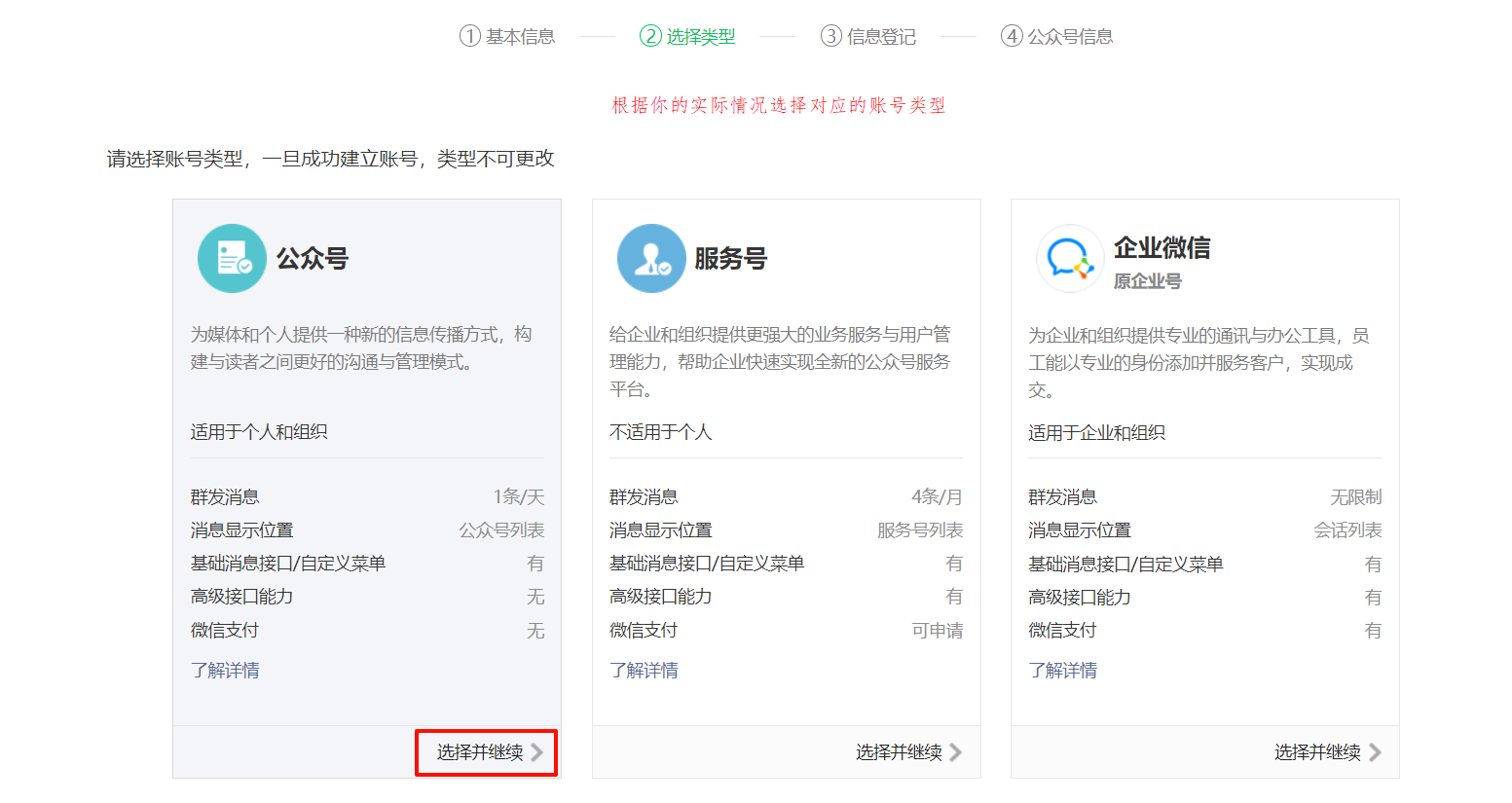Click the teal 公众号 account type icon
Screen dimensions: 1512x803
pyautogui.click(x=232, y=259)
